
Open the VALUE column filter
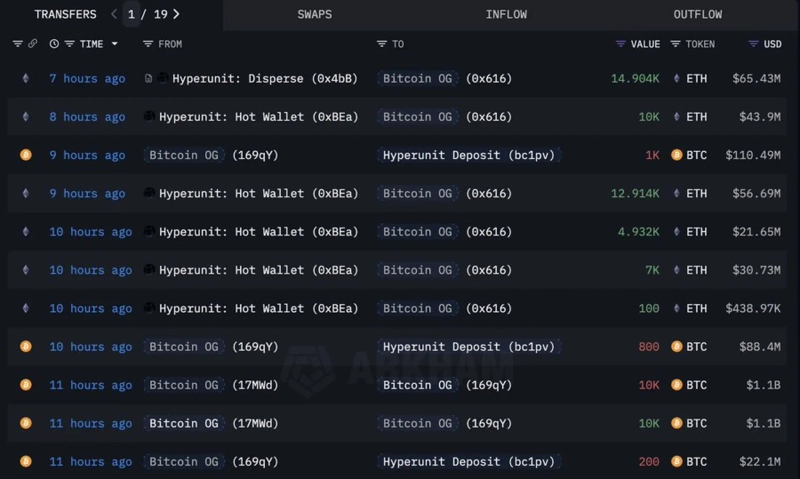[621, 44]
